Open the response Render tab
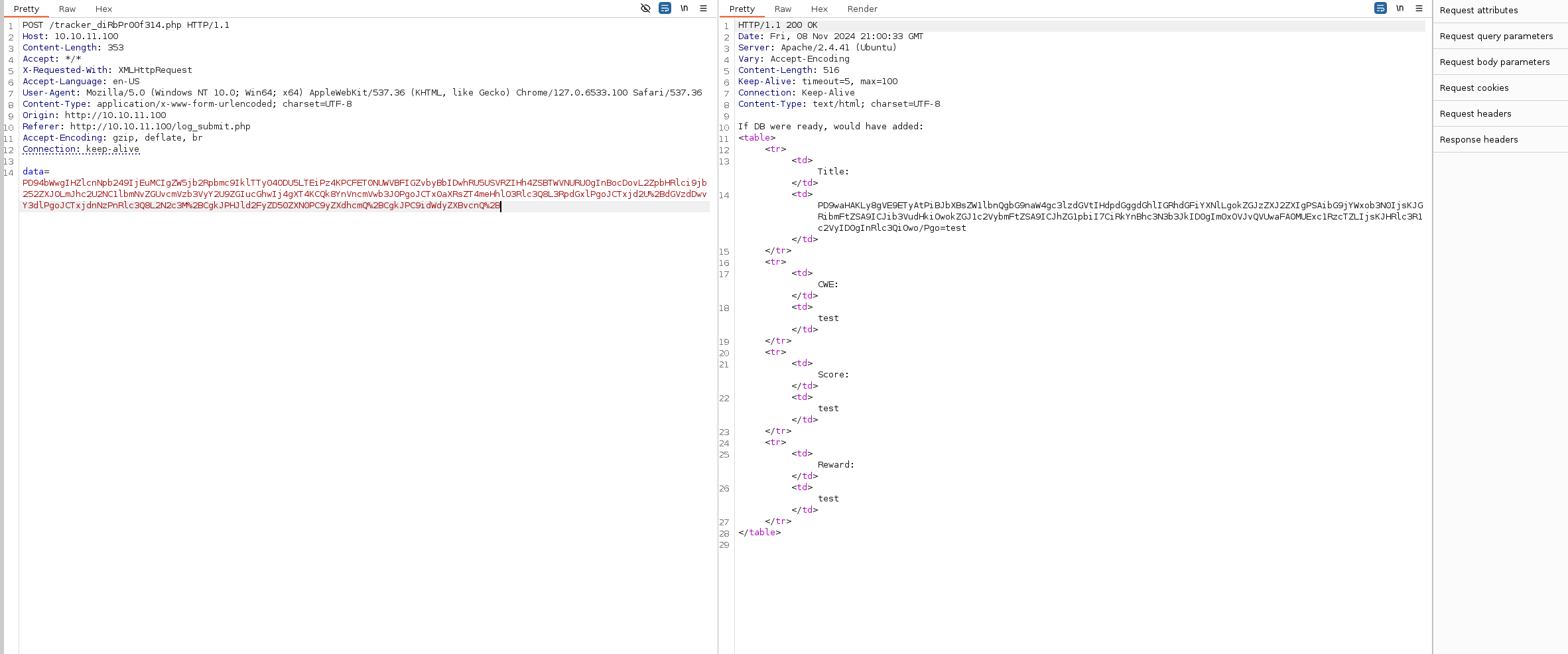The height and width of the screenshot is (654, 1568). click(x=862, y=9)
